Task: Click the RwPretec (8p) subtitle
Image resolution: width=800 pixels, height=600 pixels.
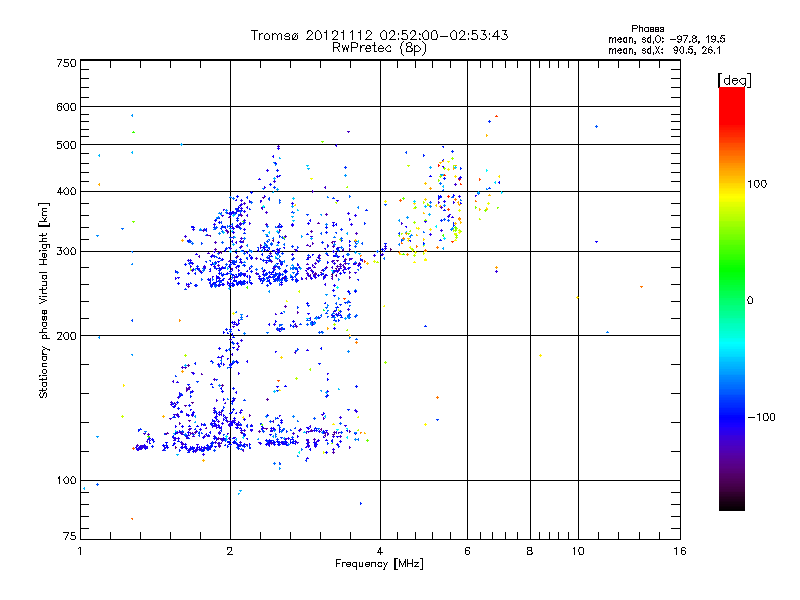Action: (x=379, y=48)
